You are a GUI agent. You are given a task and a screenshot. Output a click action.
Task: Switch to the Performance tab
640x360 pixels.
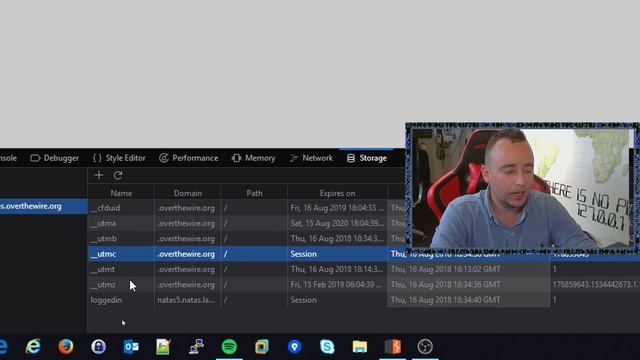189,158
